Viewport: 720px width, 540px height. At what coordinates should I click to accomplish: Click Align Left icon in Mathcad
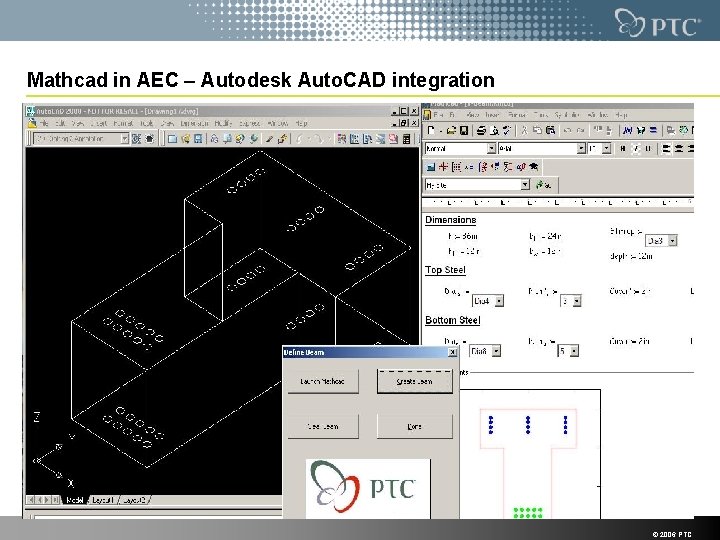(x=666, y=148)
